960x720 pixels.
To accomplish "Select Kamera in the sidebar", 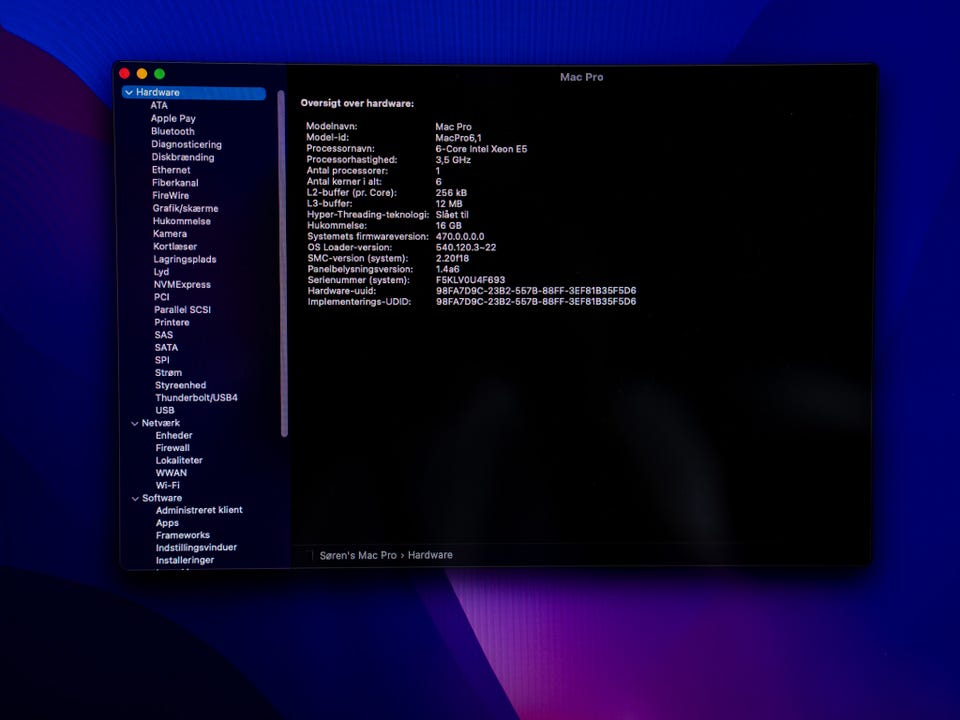I will pyautogui.click(x=170, y=234).
